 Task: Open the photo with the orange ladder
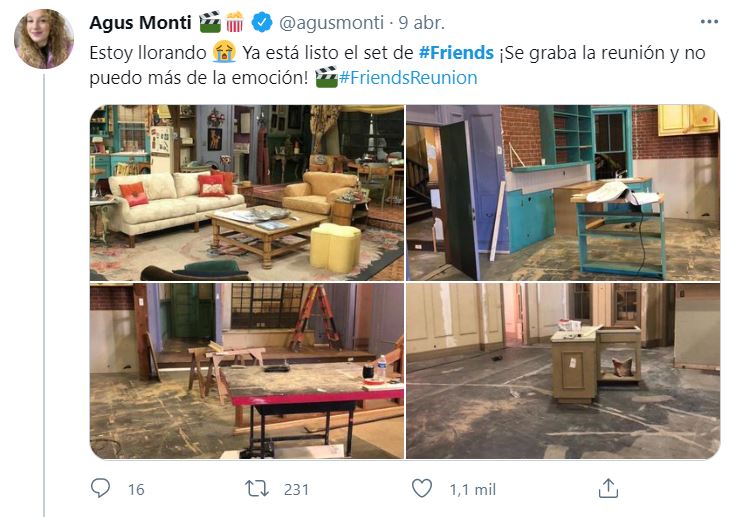point(247,371)
